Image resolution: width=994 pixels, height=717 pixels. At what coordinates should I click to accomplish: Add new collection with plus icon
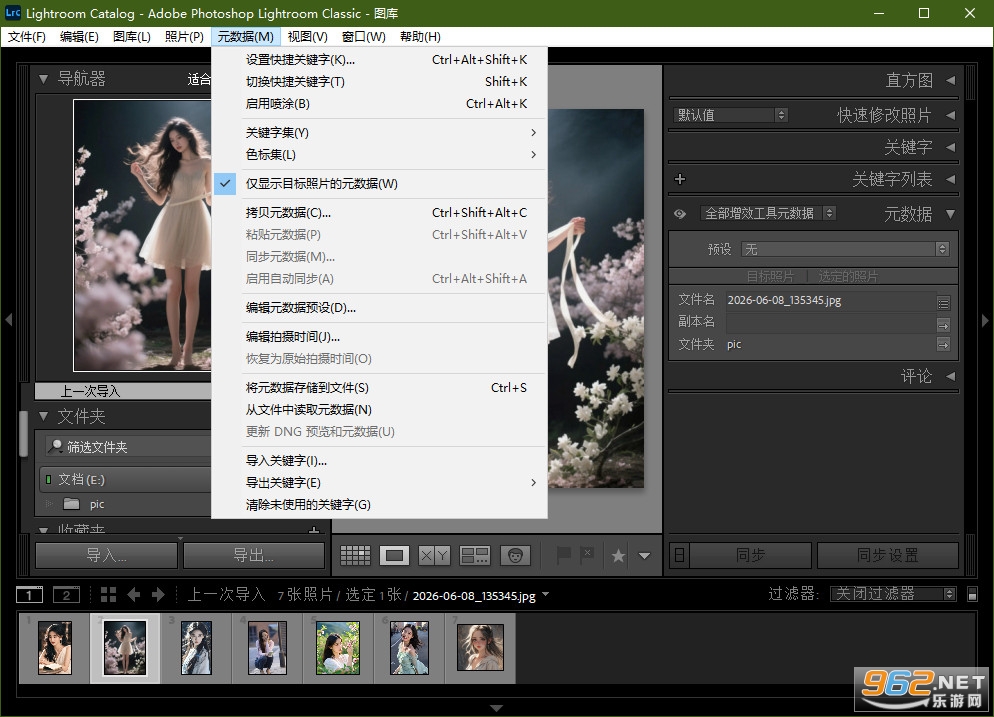tap(314, 529)
